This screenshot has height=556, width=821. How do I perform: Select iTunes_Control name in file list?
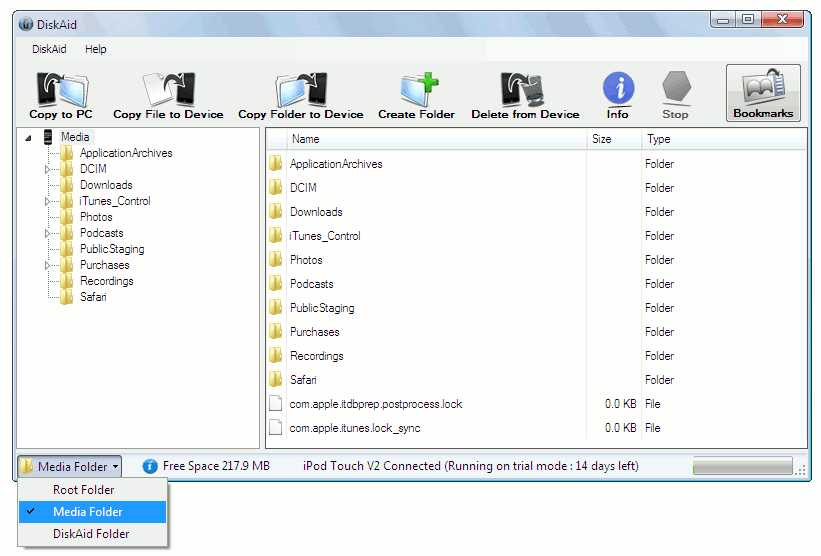[325, 236]
